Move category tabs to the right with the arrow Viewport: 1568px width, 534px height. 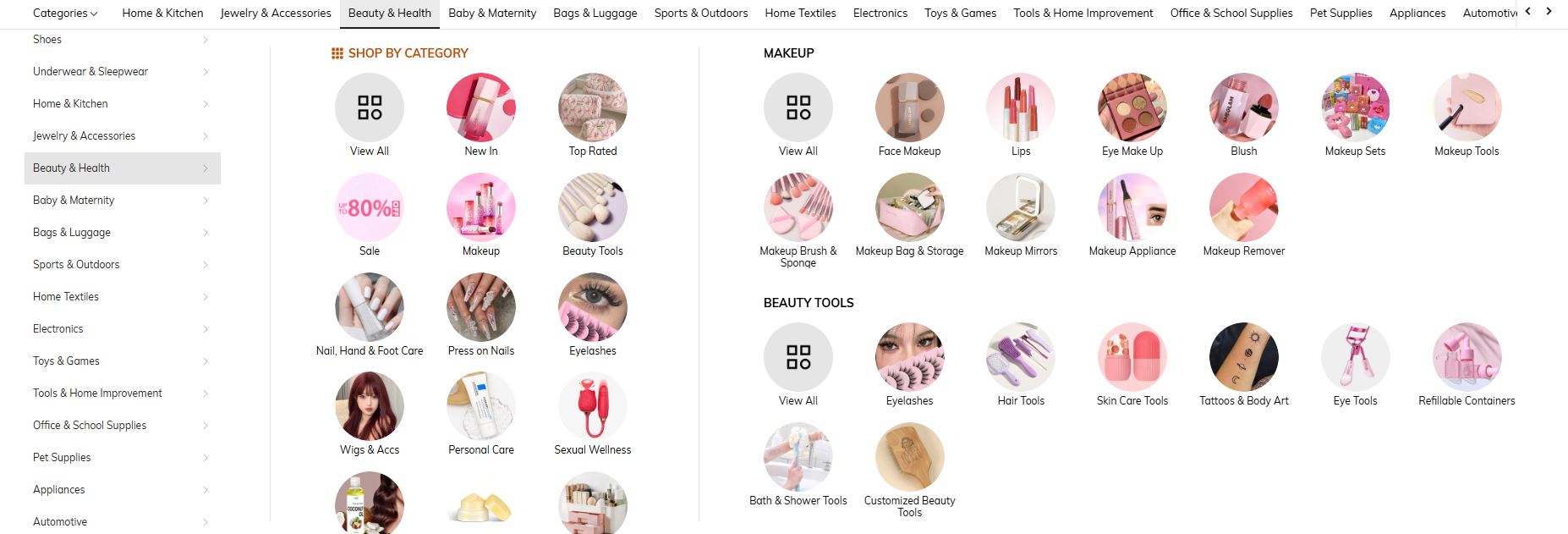click(1549, 12)
